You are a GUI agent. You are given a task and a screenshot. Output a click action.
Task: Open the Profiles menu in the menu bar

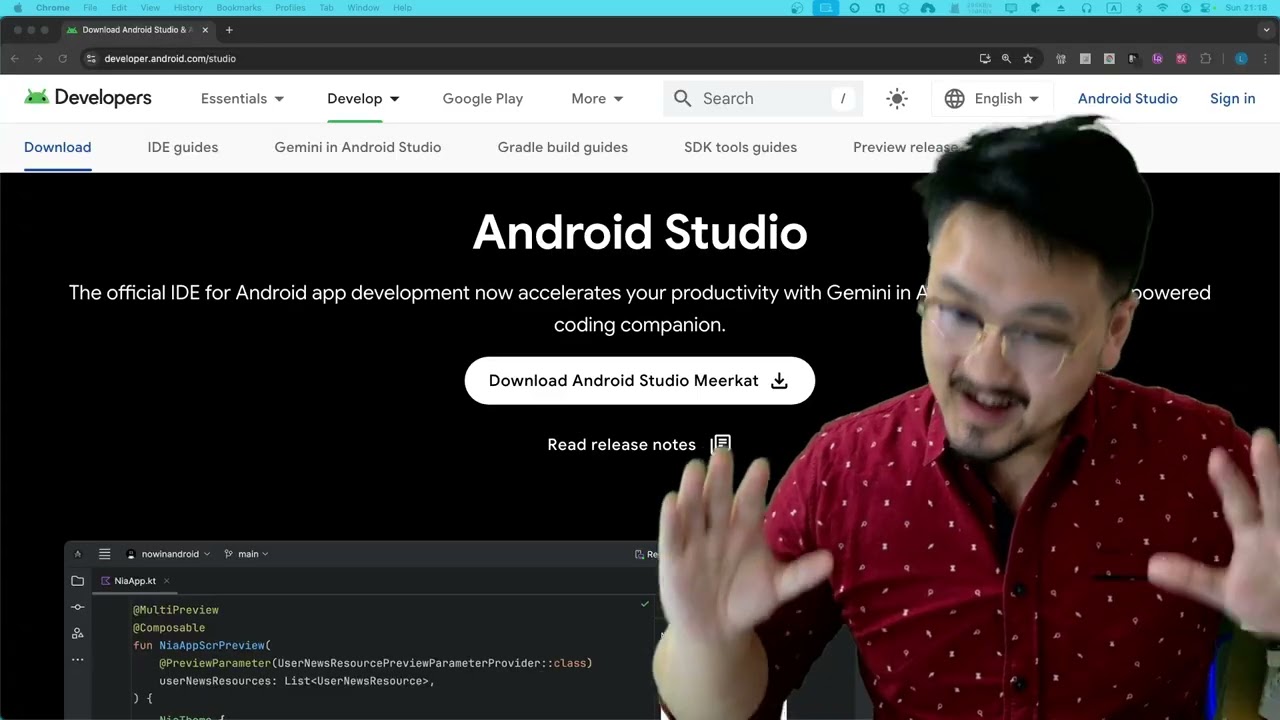pyautogui.click(x=290, y=8)
